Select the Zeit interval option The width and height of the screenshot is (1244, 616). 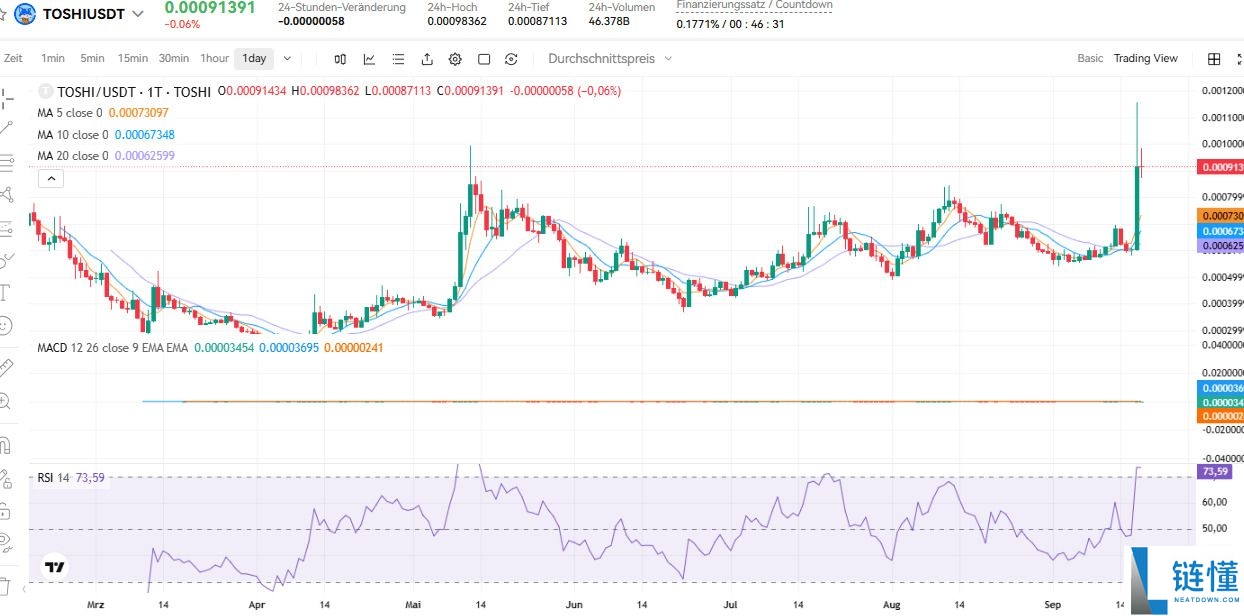click(x=13, y=58)
